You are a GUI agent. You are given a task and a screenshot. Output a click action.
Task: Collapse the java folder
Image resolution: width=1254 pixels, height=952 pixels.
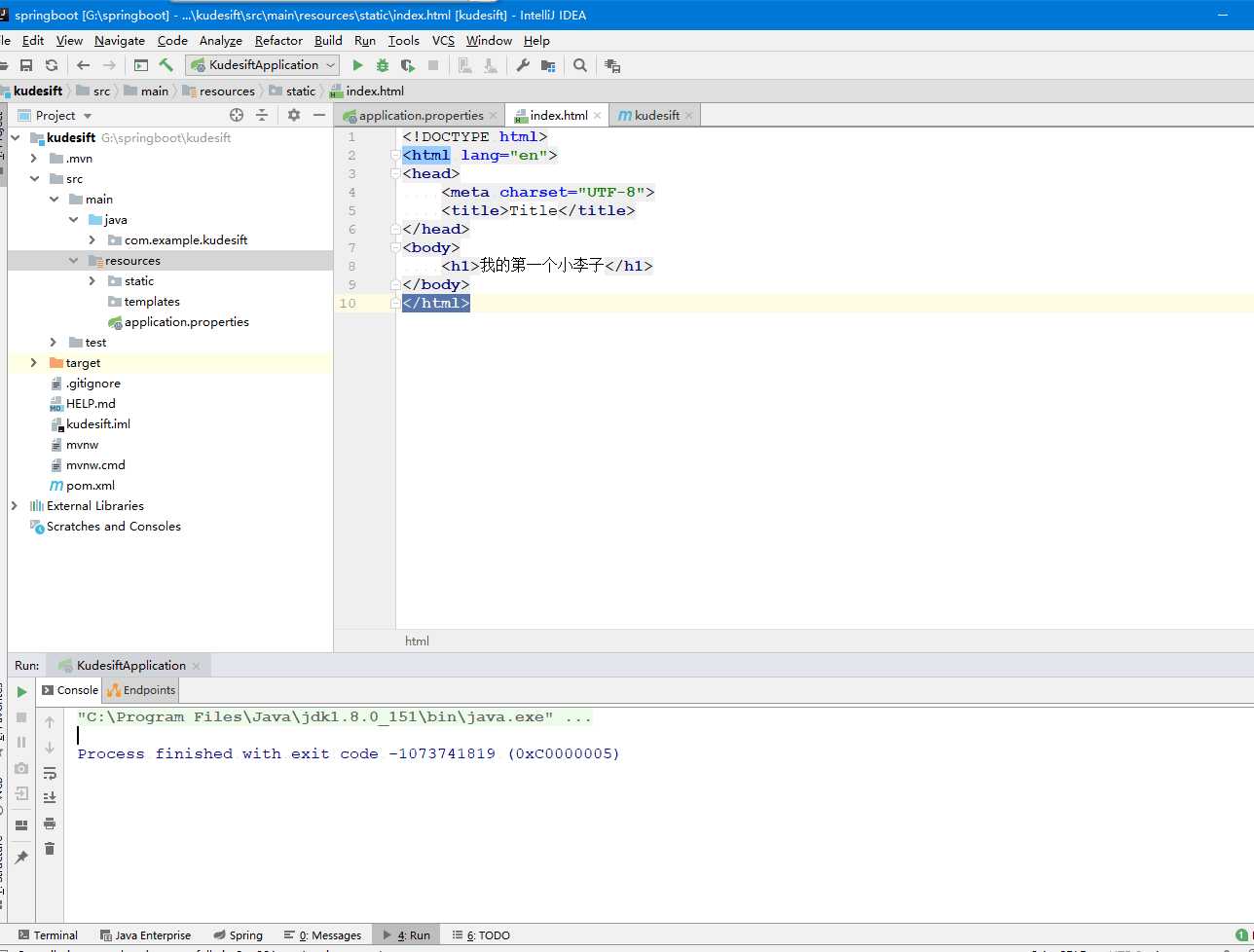74,219
